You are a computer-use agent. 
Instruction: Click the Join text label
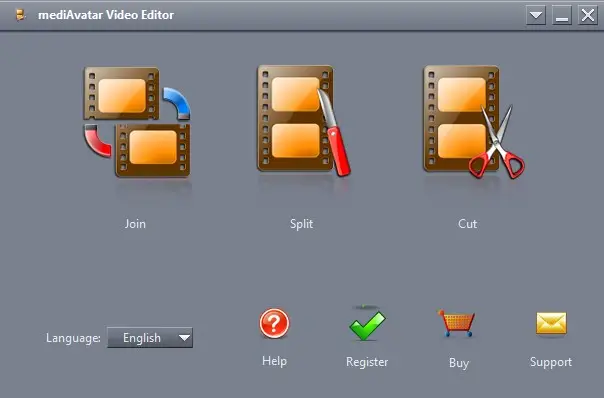tap(135, 224)
